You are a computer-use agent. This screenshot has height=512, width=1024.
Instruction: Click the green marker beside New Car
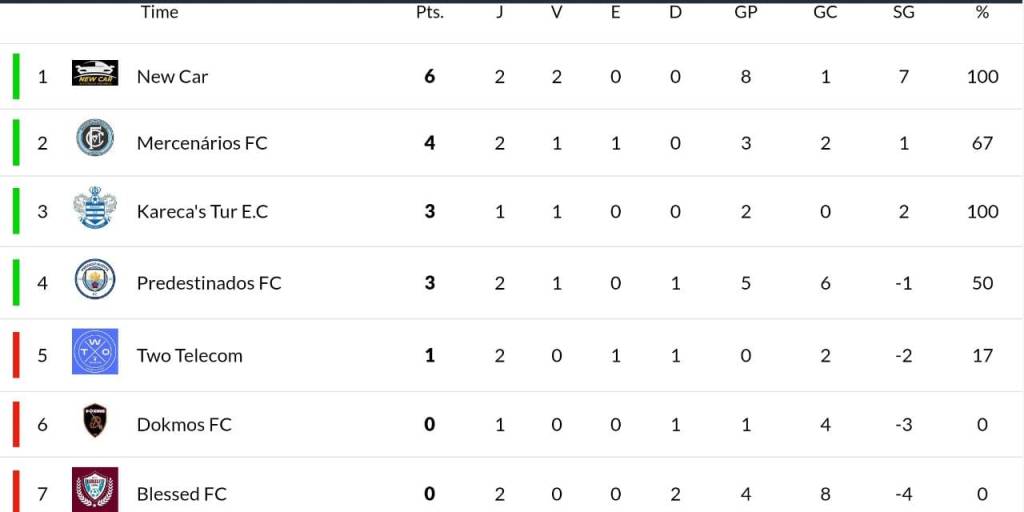(17, 76)
